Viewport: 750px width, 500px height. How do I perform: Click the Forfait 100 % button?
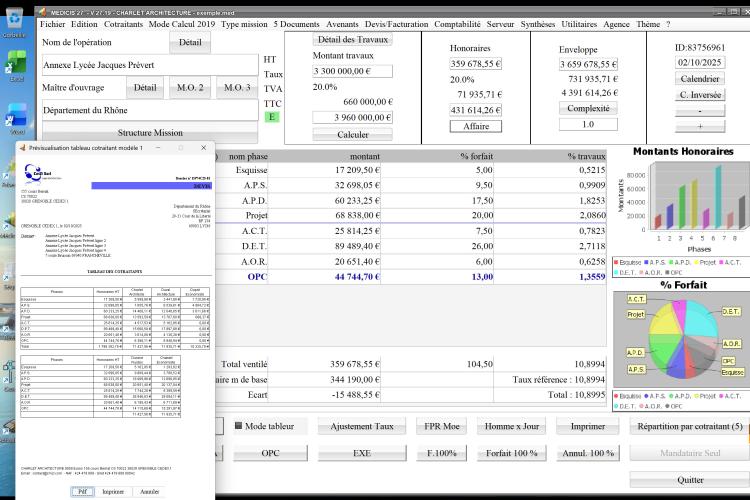512,453
